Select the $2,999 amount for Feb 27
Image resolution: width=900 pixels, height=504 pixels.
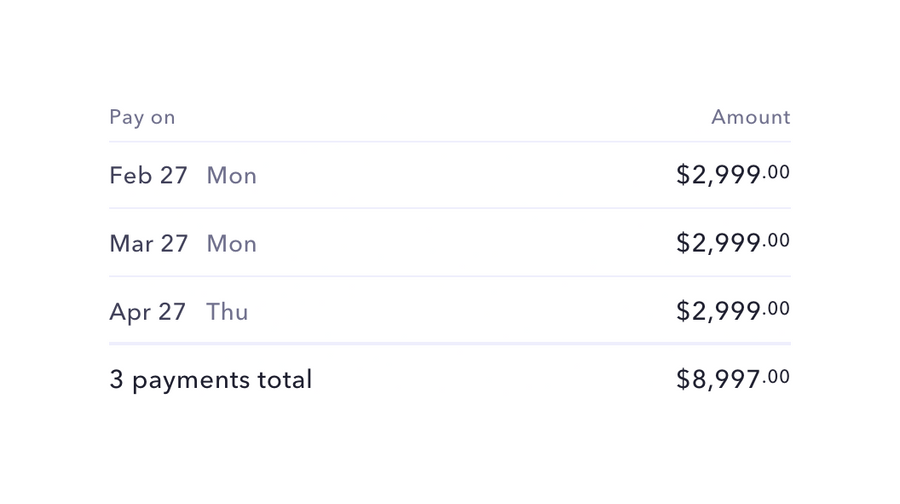(718, 175)
